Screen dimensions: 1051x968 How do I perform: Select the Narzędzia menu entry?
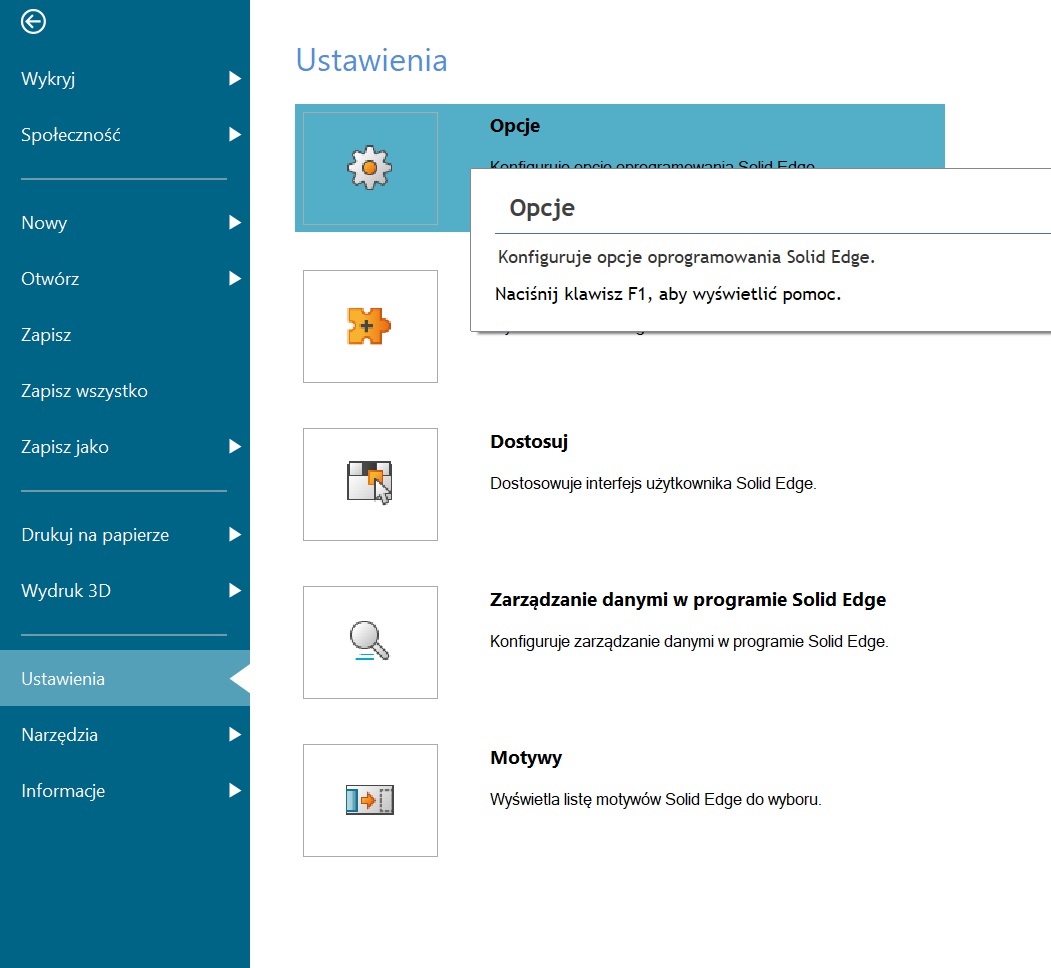tap(60, 735)
